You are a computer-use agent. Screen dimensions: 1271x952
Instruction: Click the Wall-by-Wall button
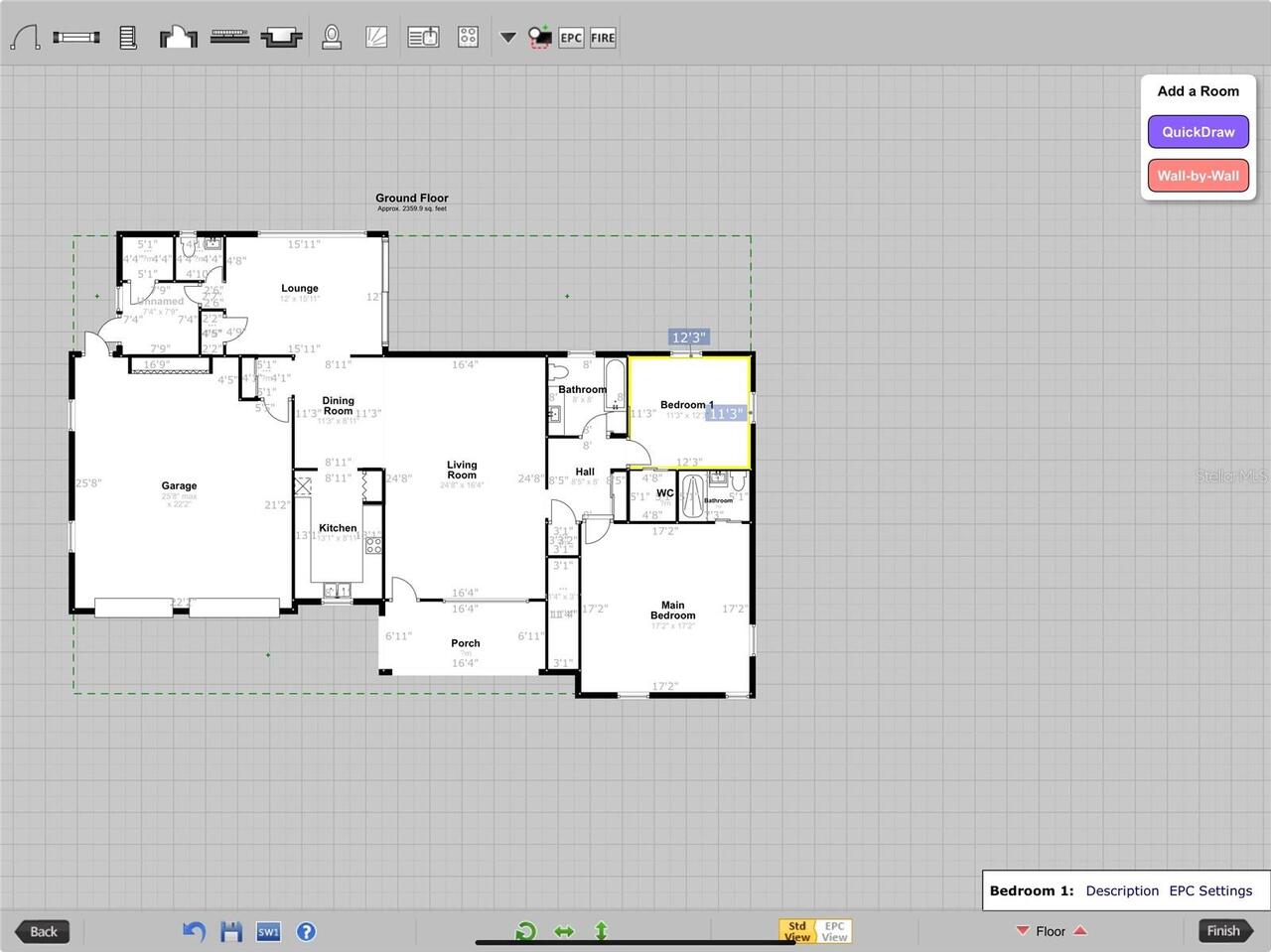(1198, 176)
